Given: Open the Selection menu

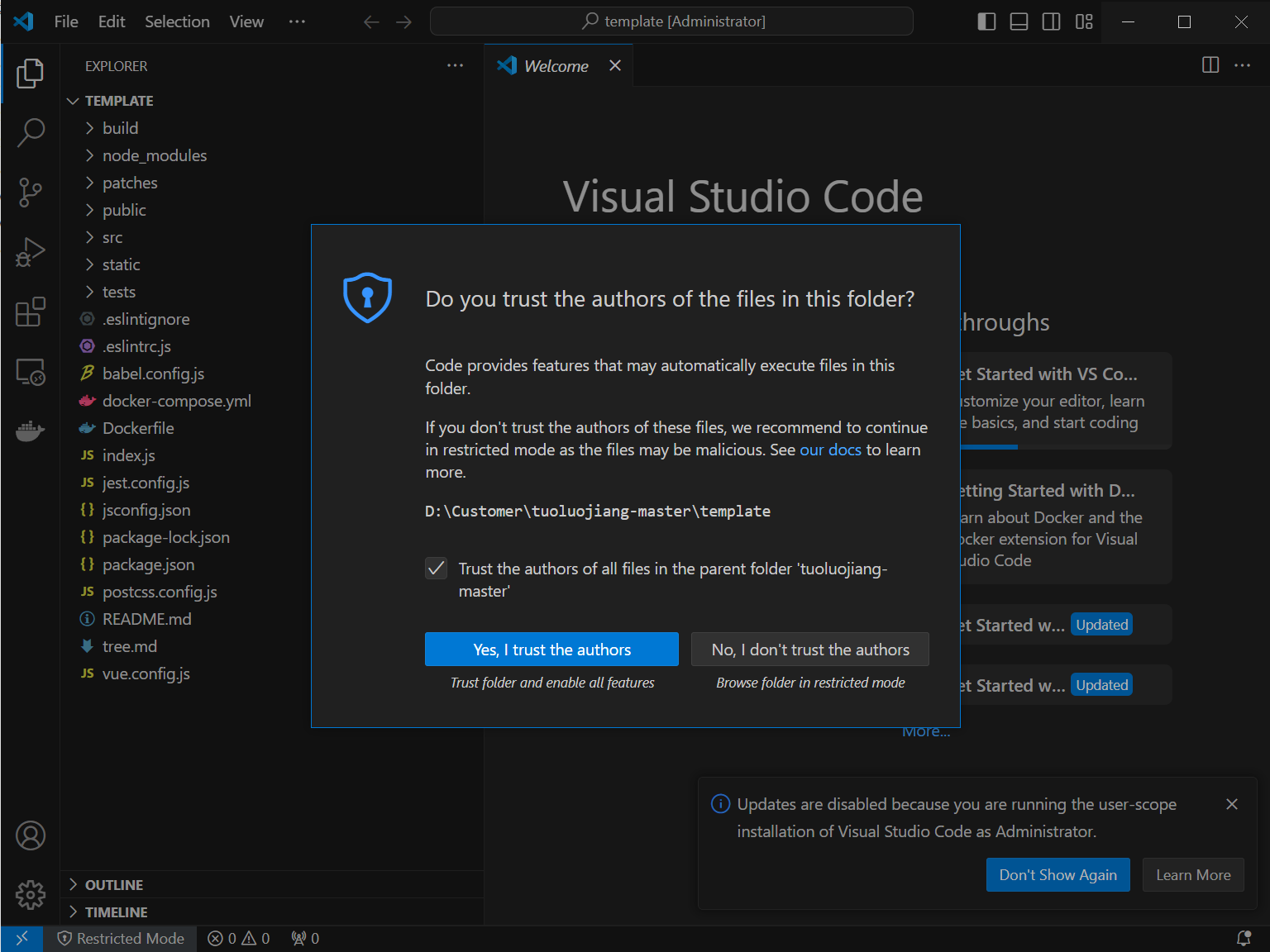Looking at the screenshot, I should [177, 21].
